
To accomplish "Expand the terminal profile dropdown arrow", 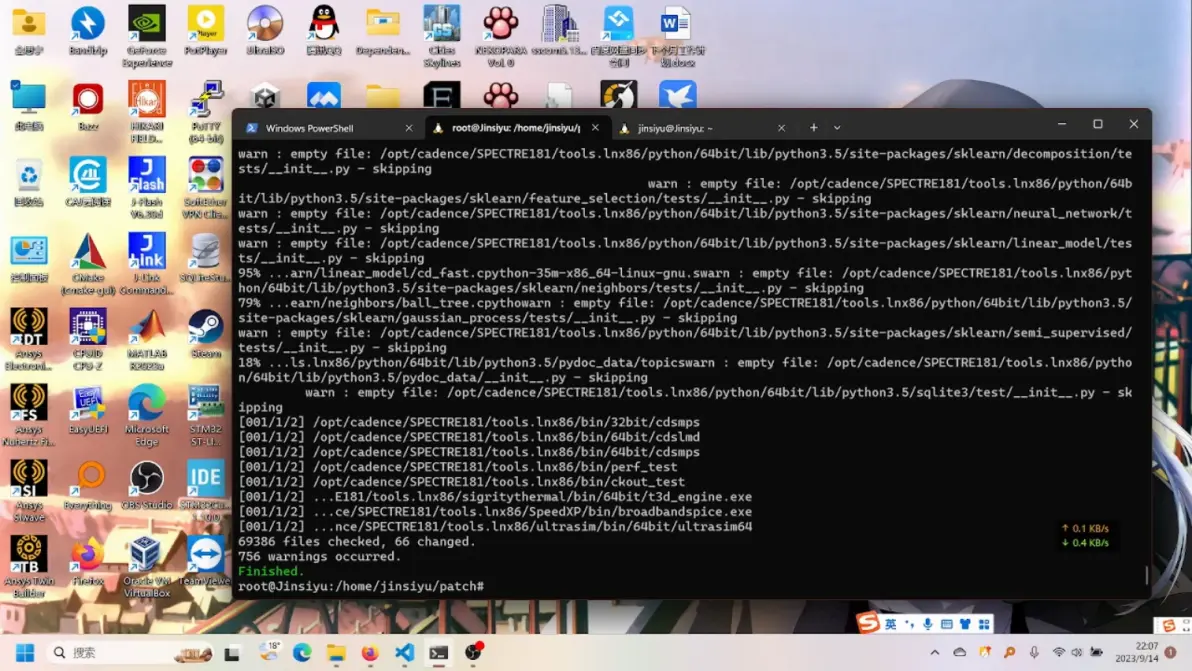I will tap(837, 128).
